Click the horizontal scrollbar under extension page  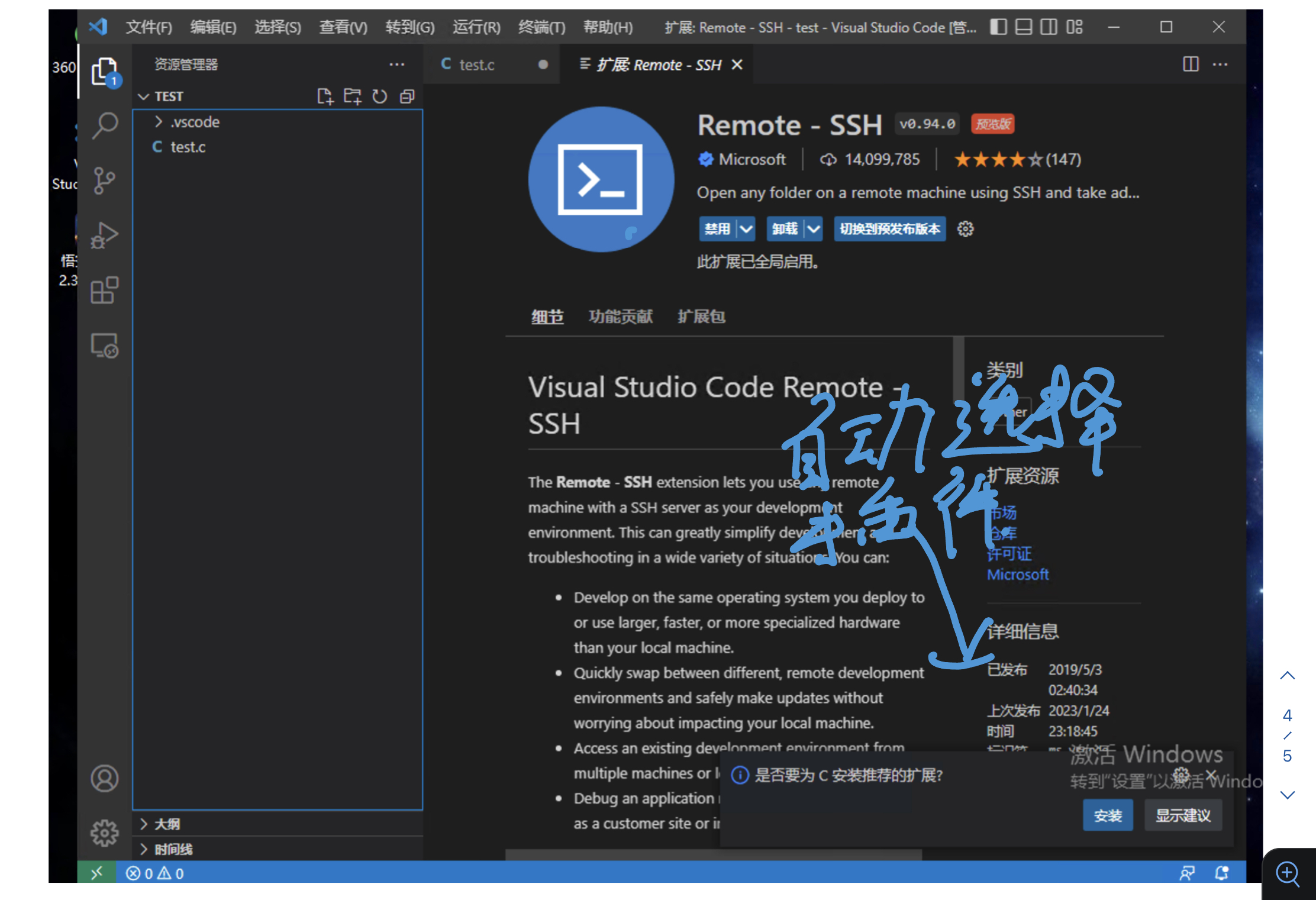(713, 855)
